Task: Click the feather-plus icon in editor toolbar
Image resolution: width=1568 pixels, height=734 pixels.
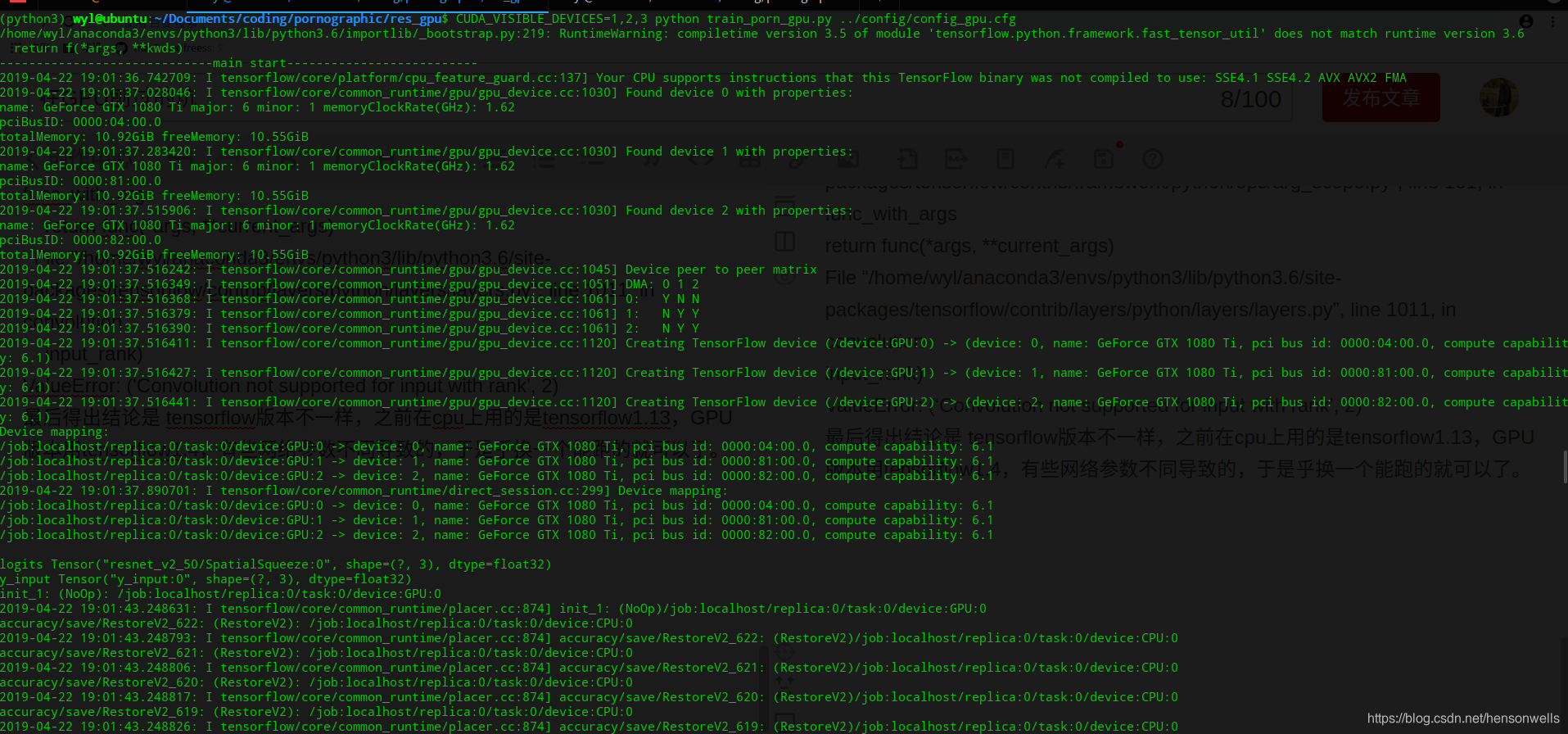Action: click(x=1055, y=159)
